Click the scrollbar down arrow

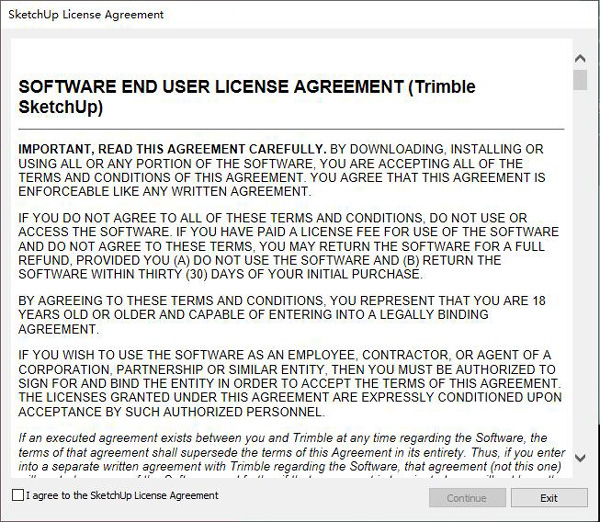coord(580,458)
